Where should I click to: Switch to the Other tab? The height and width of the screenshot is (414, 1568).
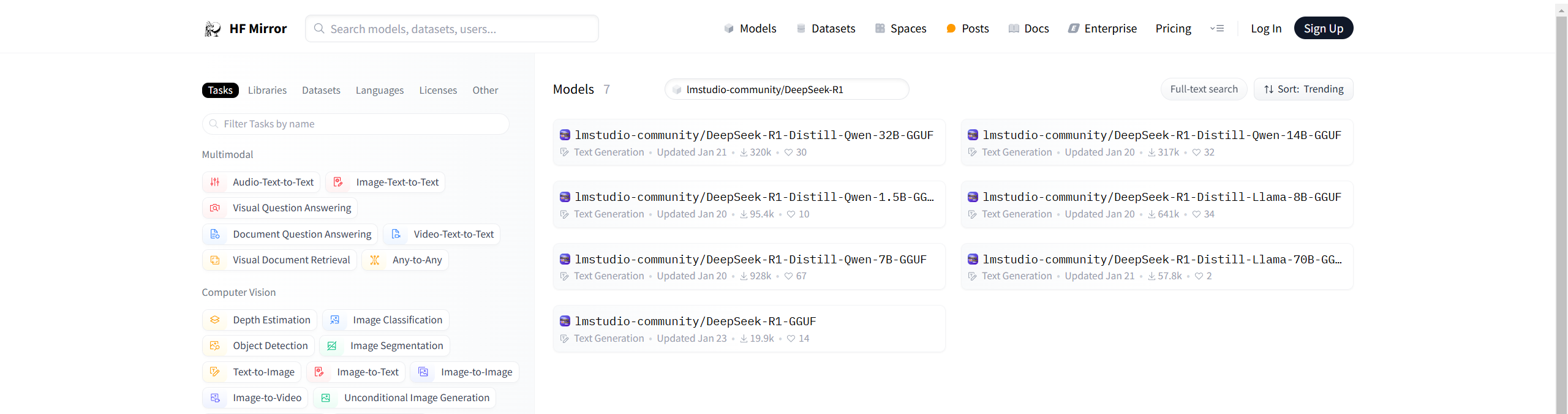tap(485, 91)
